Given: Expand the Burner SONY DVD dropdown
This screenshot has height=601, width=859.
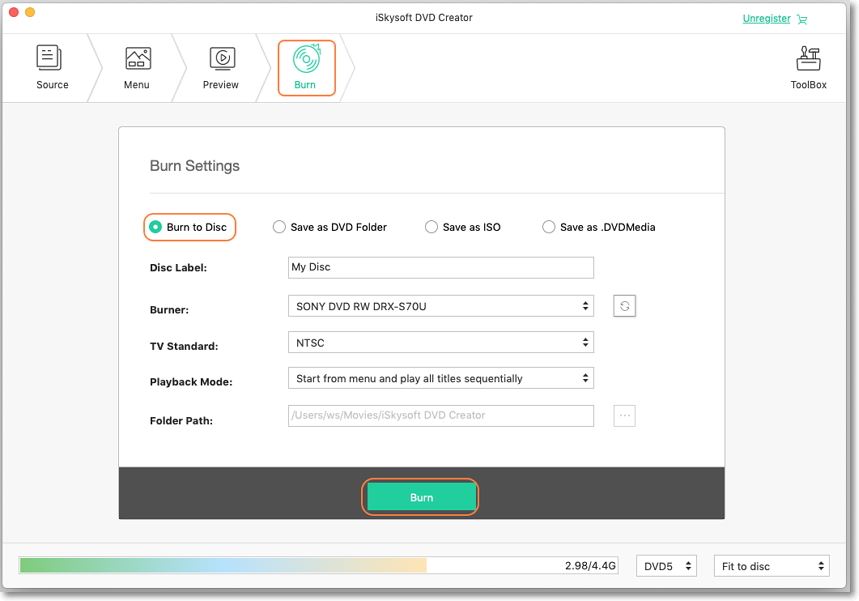Looking at the screenshot, I should 440,306.
